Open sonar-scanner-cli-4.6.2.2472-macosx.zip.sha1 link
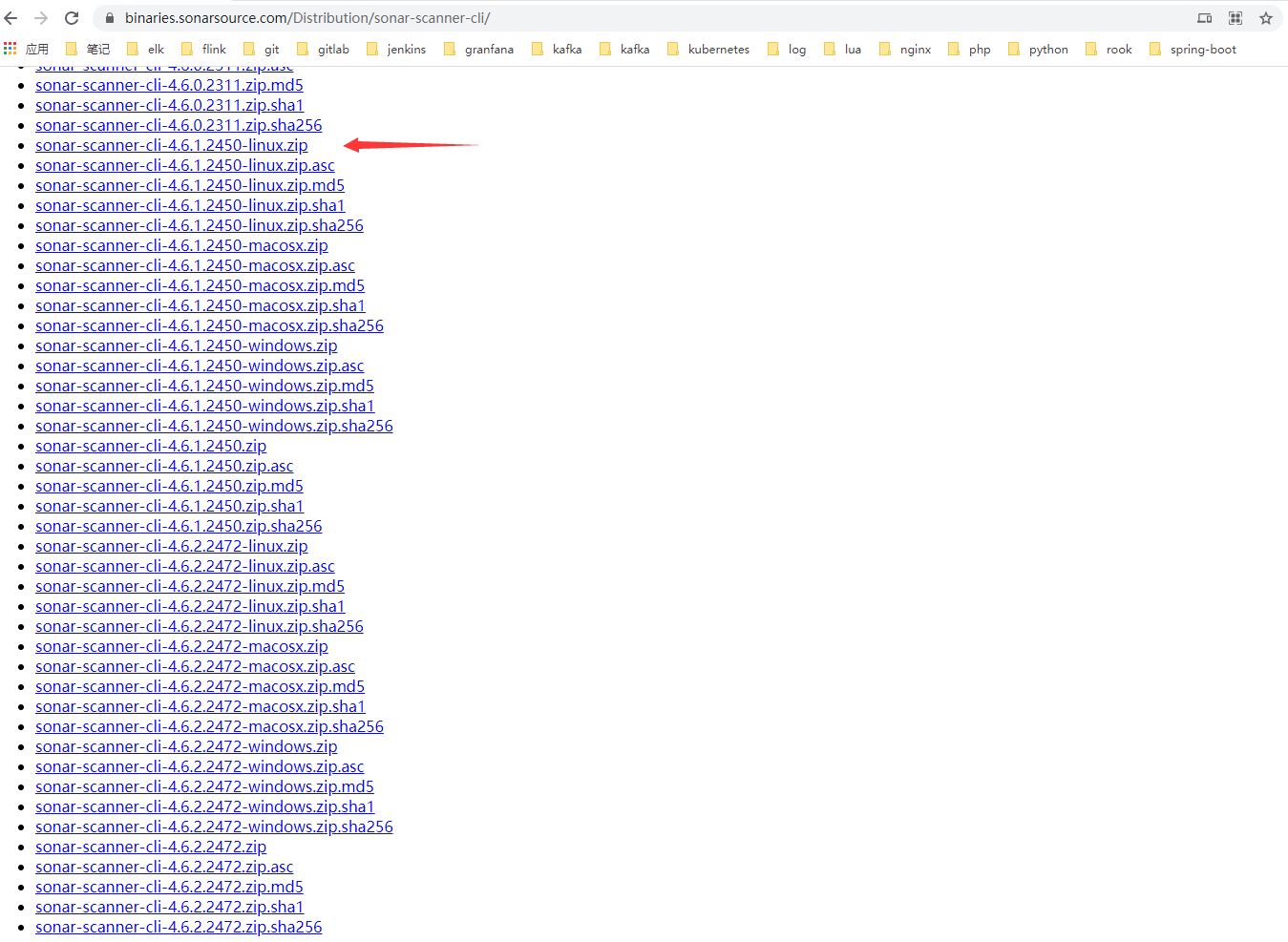The image size is (1288, 942). (x=201, y=706)
